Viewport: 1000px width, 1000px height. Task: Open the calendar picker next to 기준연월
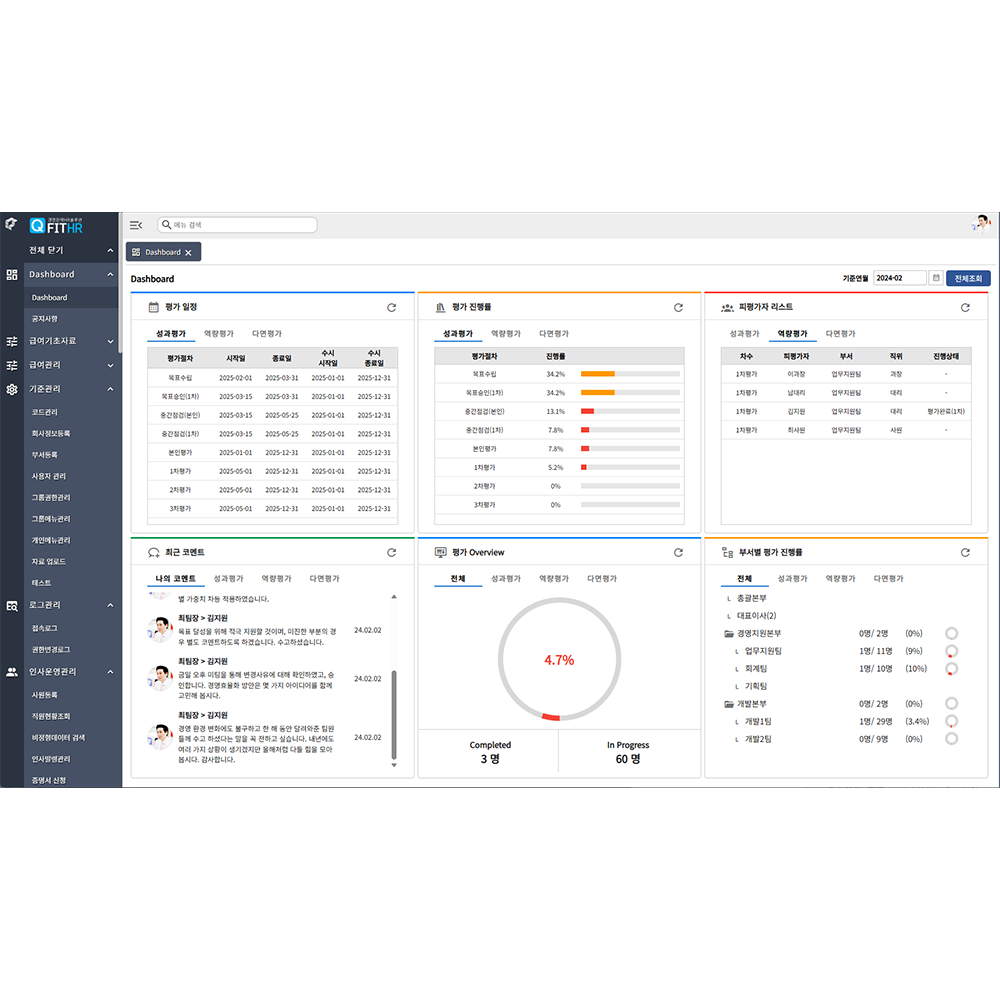pos(935,278)
